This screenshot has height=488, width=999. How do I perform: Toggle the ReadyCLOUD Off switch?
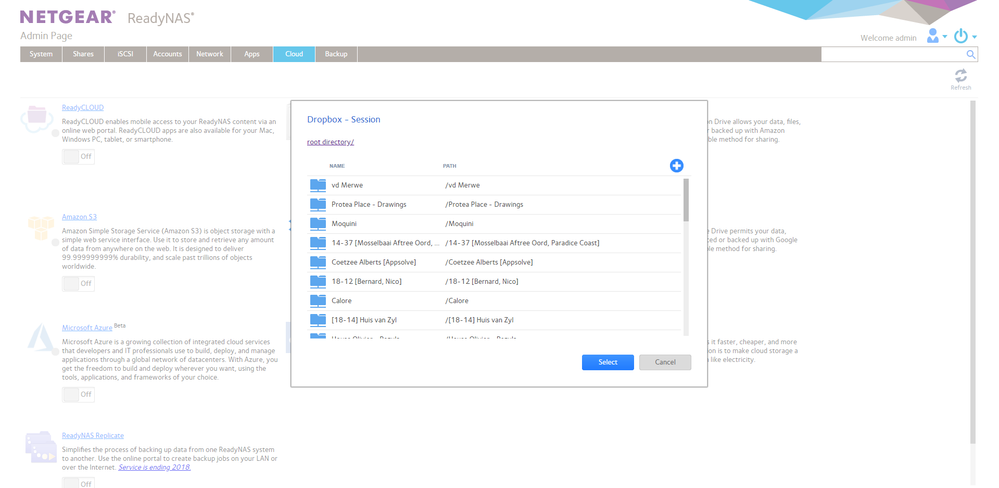coord(78,157)
